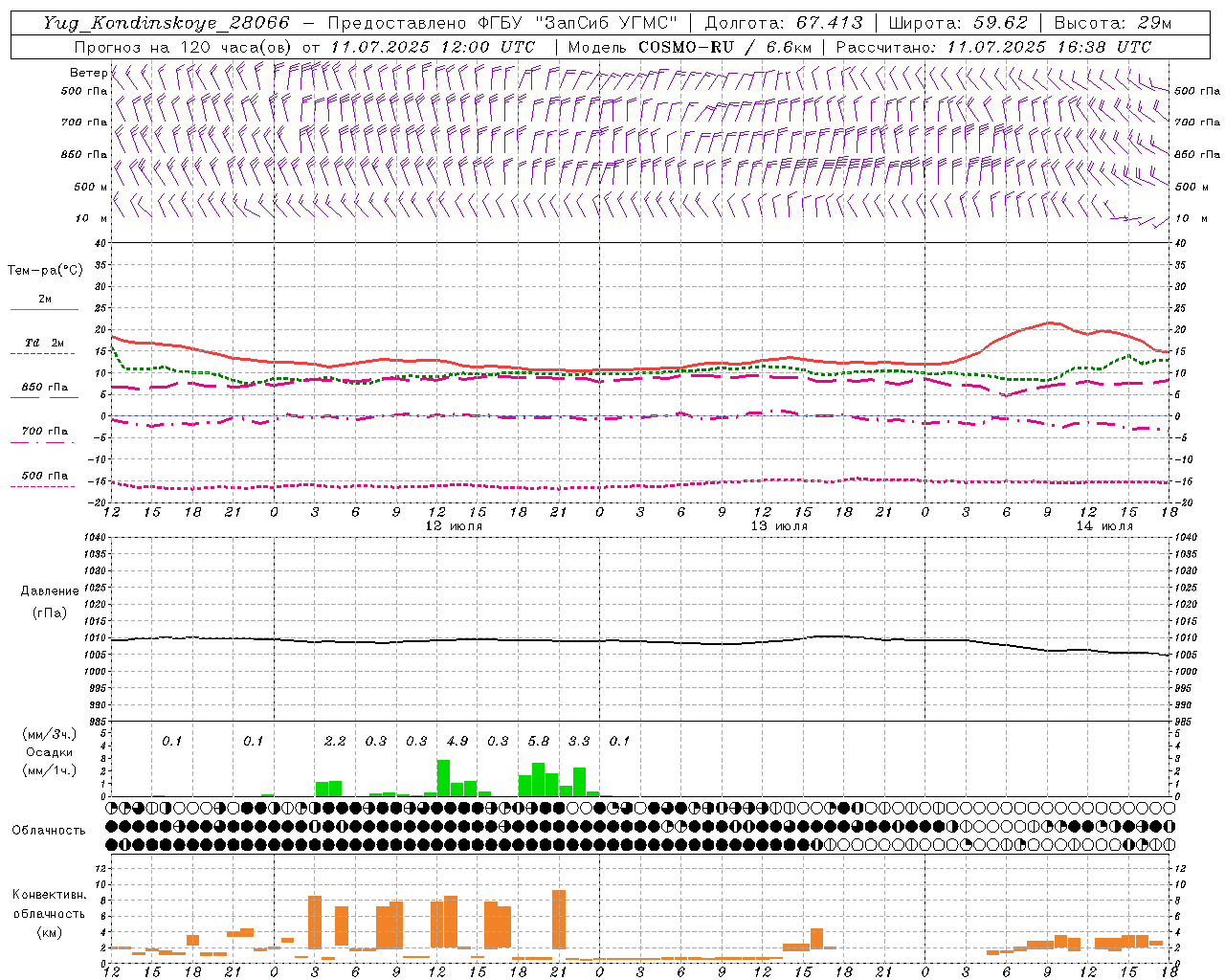
Task: Click the 5.8 precipitation value
Action: [539, 741]
